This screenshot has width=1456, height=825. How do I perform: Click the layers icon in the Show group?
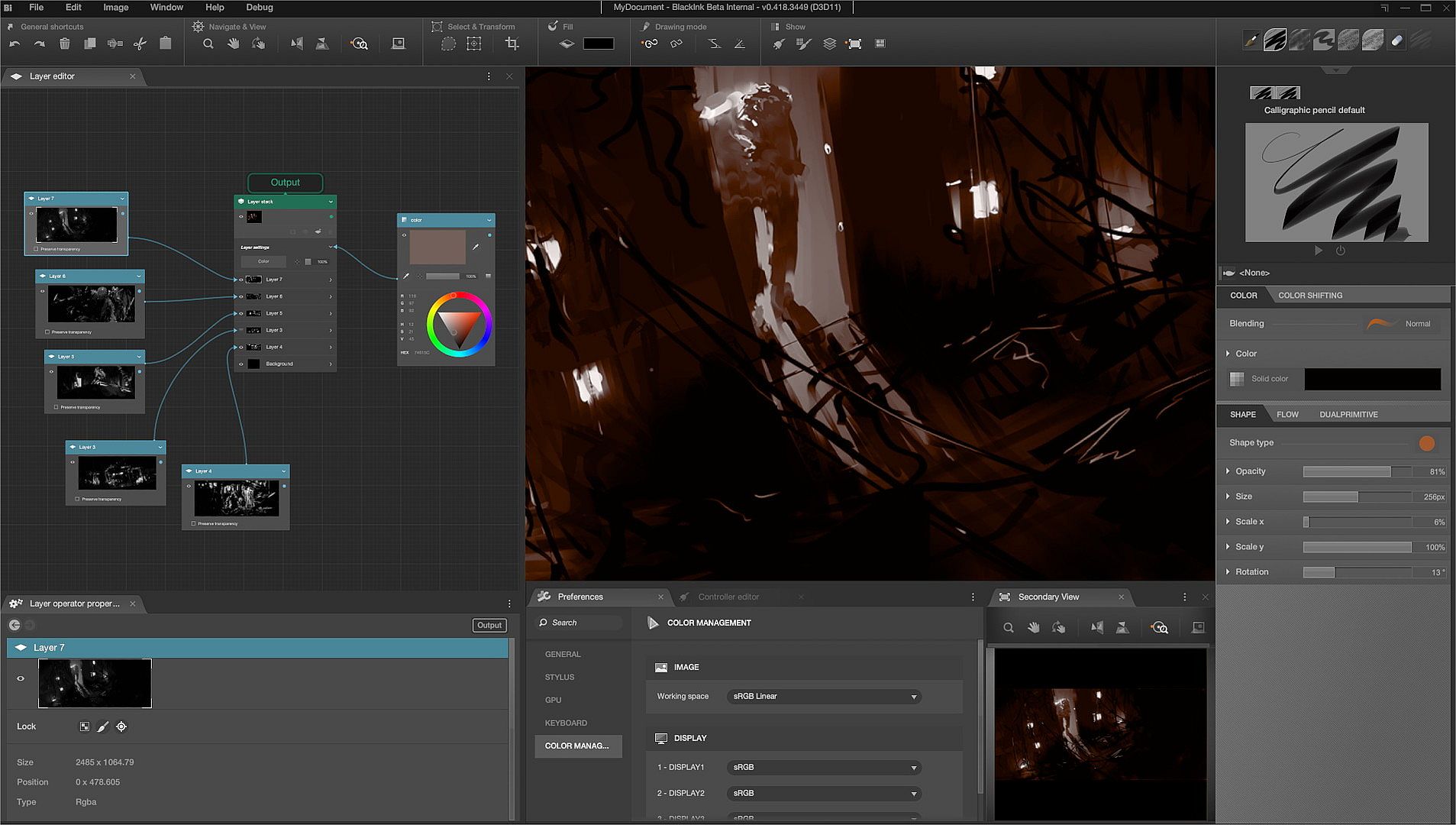pyautogui.click(x=829, y=44)
